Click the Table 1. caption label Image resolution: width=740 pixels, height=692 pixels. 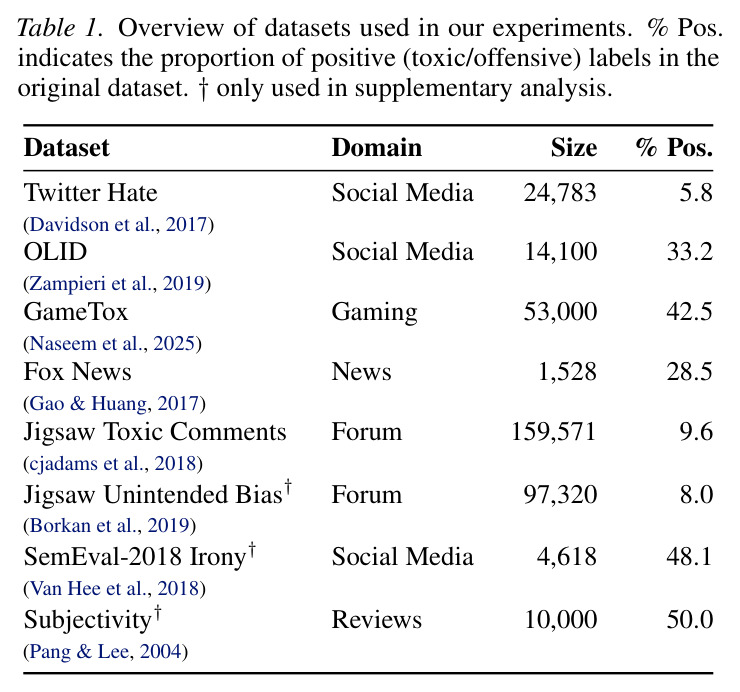(x=60, y=28)
